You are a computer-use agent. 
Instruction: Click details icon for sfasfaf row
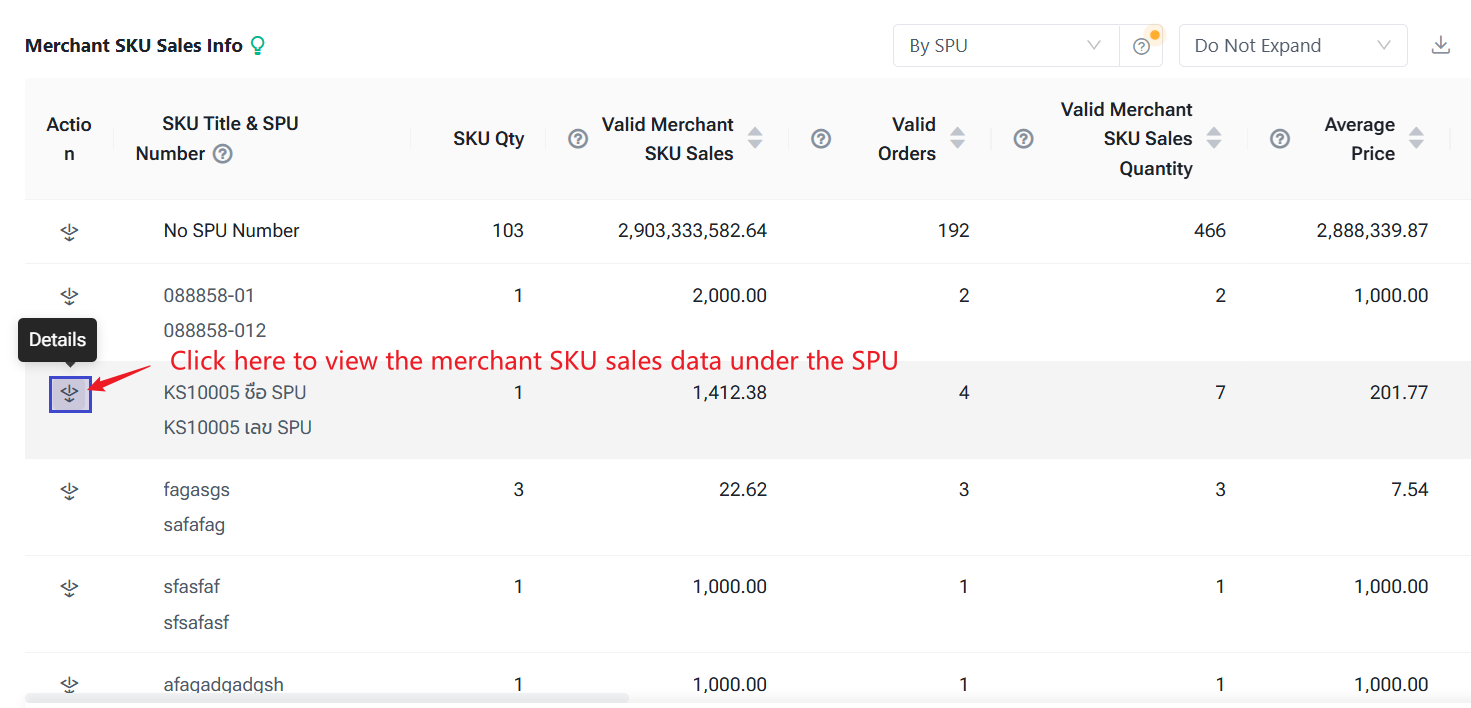pyautogui.click(x=69, y=588)
